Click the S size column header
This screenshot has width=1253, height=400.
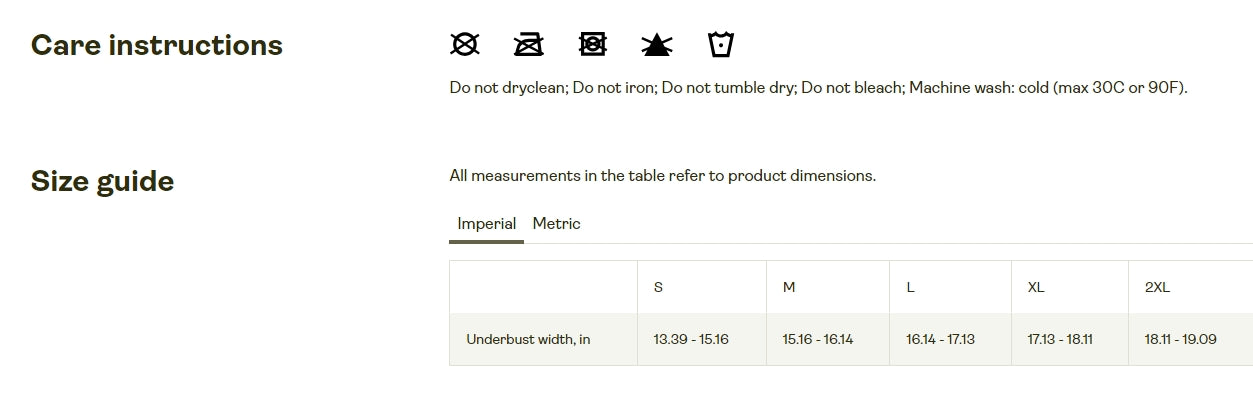pos(658,287)
